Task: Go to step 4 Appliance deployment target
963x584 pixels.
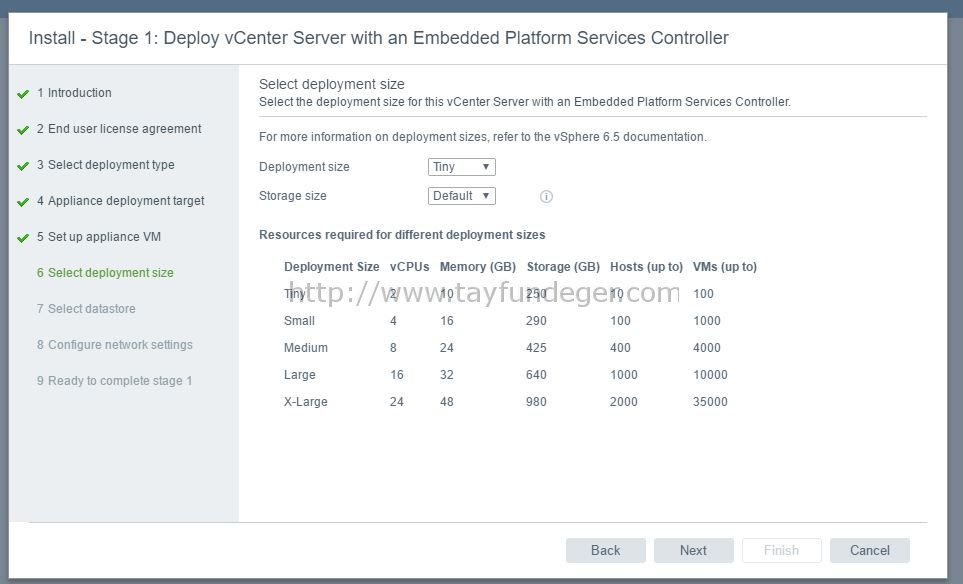Action: pyautogui.click(x=120, y=201)
